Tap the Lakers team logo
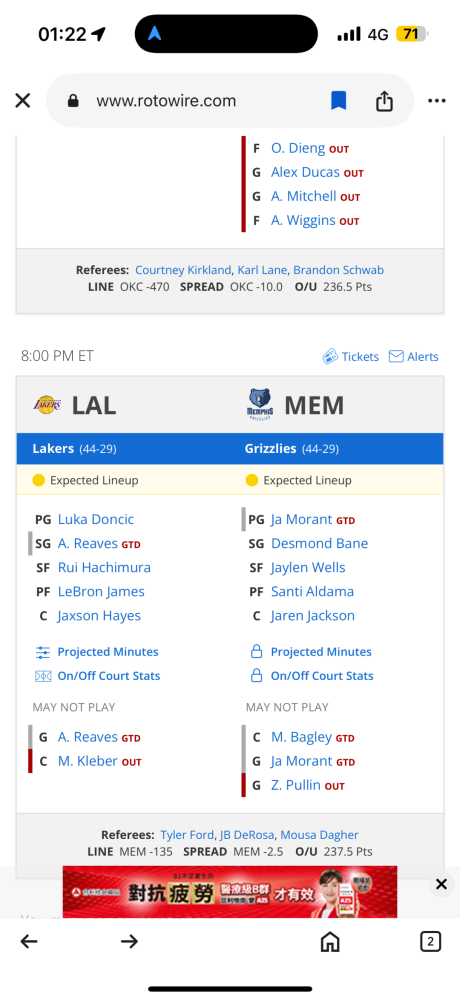 click(48, 404)
